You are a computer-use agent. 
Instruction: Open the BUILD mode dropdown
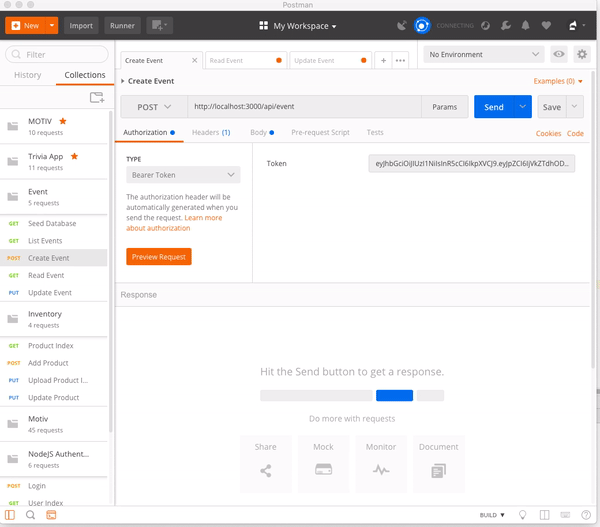[x=492, y=515]
